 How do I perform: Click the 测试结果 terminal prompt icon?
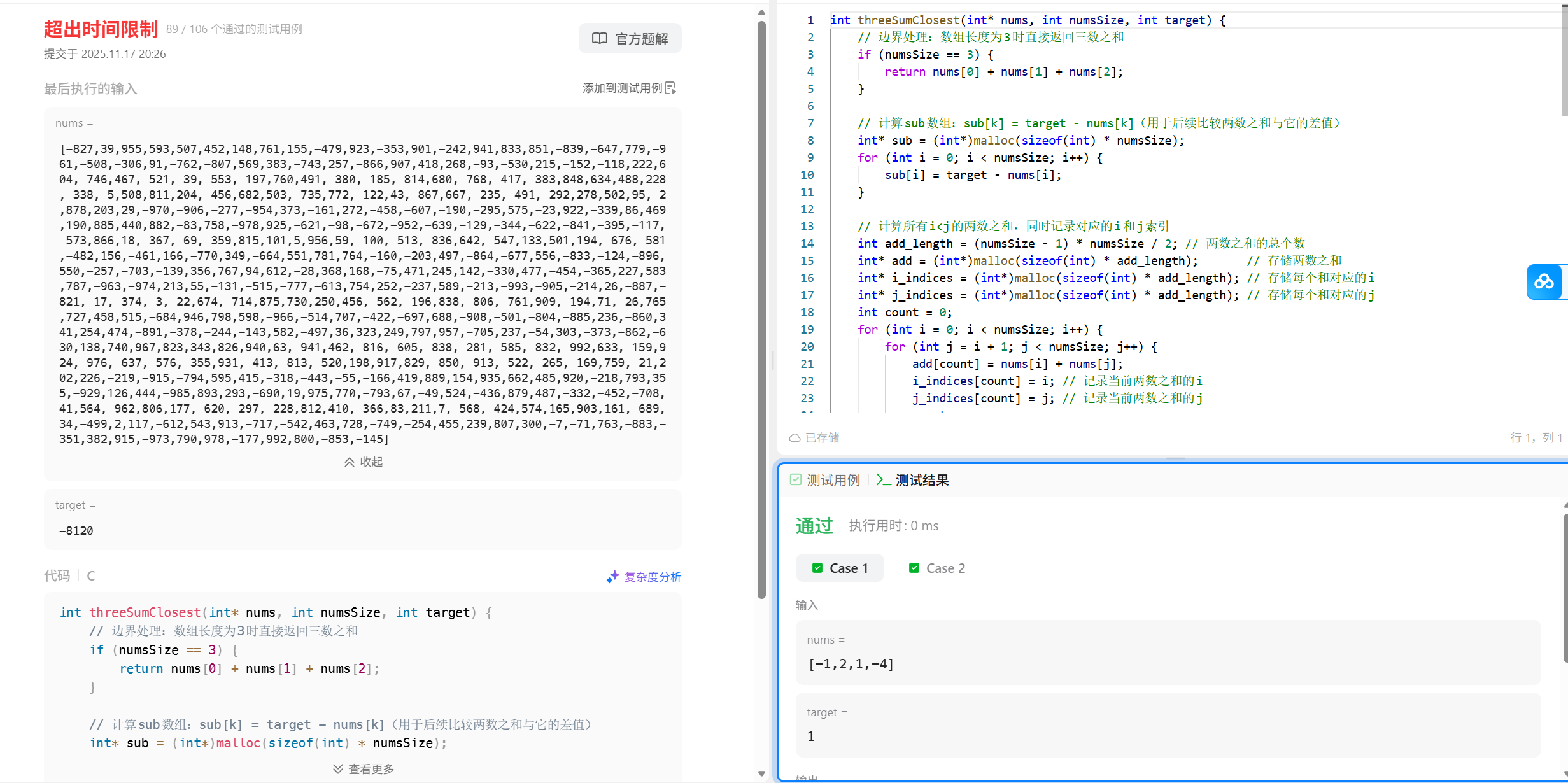pyautogui.click(x=883, y=480)
